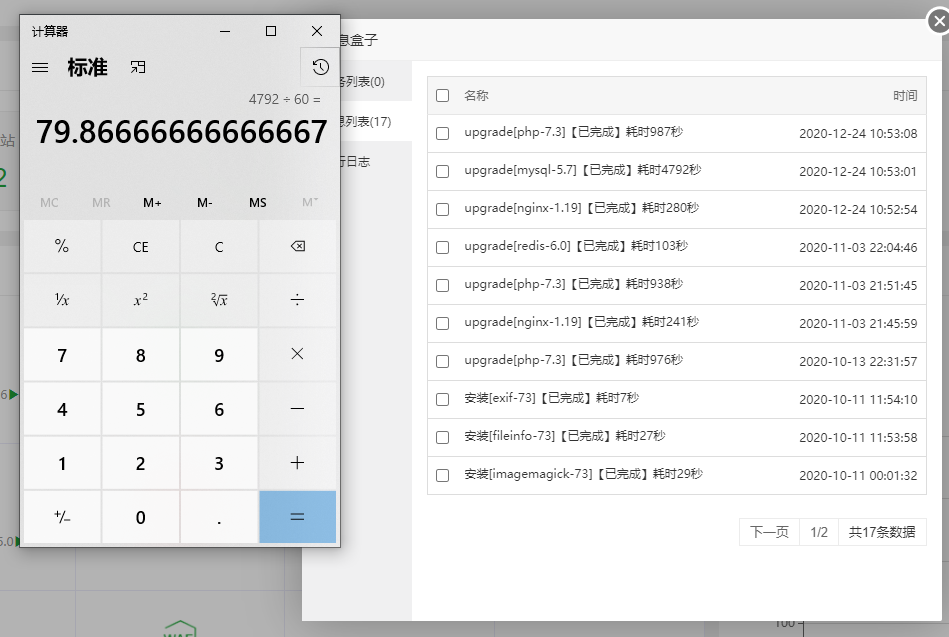This screenshot has width=949, height=637.
Task: Click the backspace key on calculator
Action: pos(297,246)
